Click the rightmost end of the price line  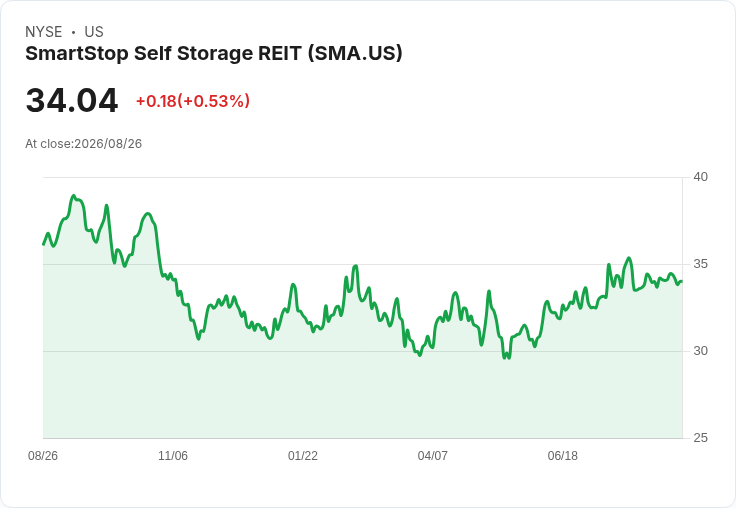pyautogui.click(x=682, y=281)
